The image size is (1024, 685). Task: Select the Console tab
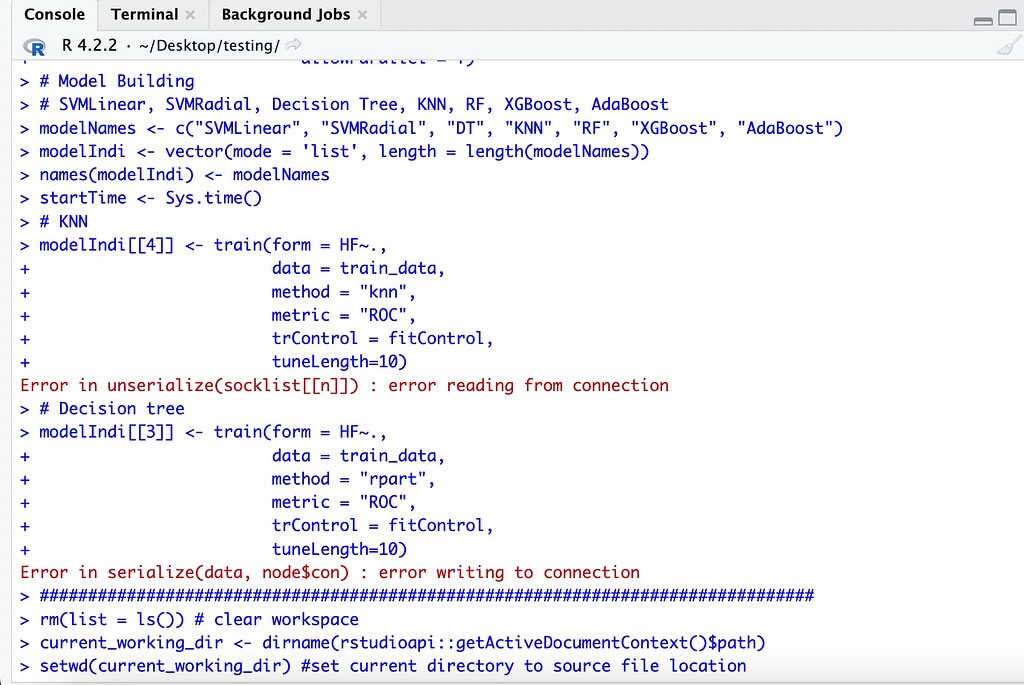pyautogui.click(x=54, y=14)
